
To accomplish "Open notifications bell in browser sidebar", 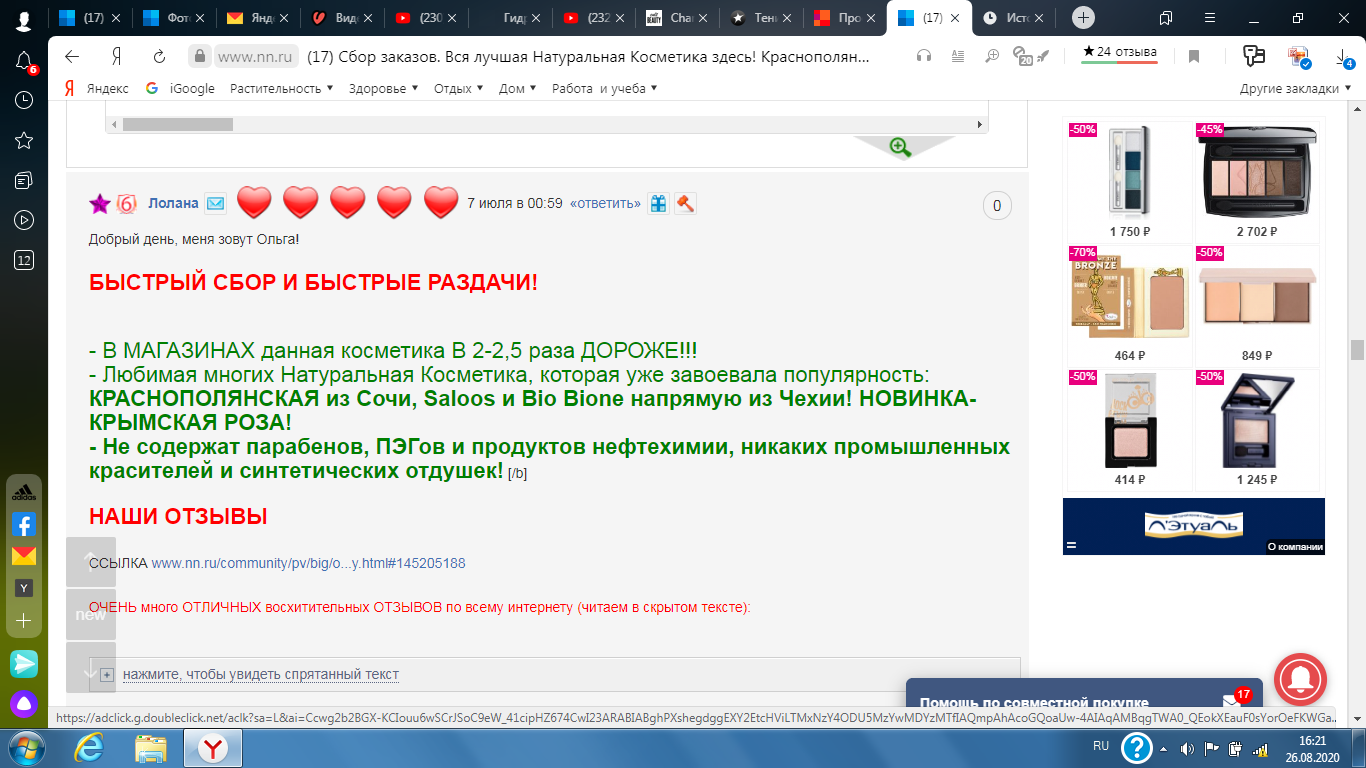I will pos(24,61).
